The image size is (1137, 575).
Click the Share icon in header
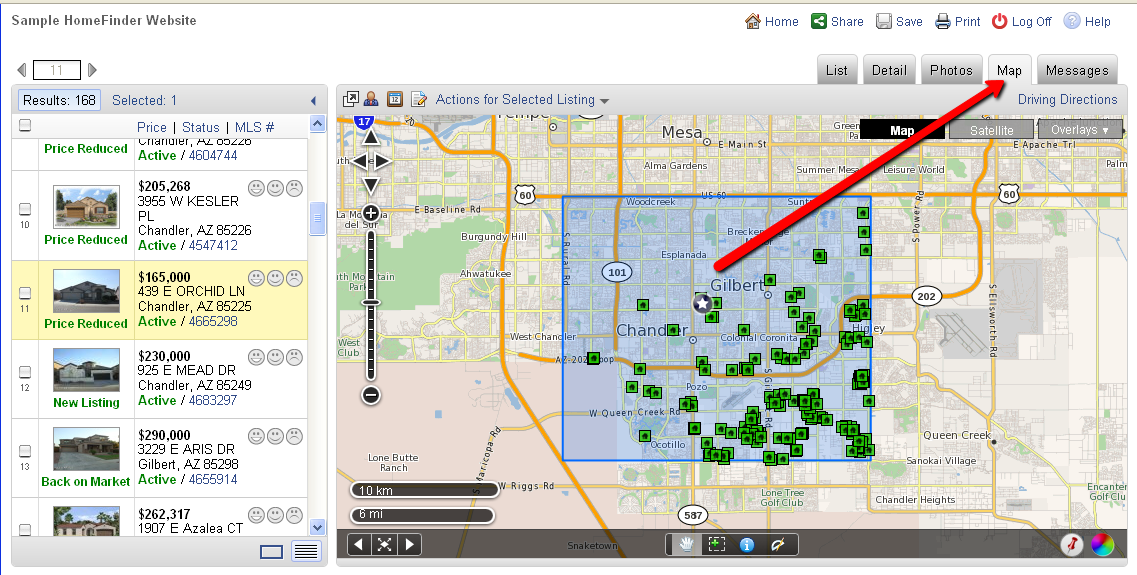[x=819, y=21]
